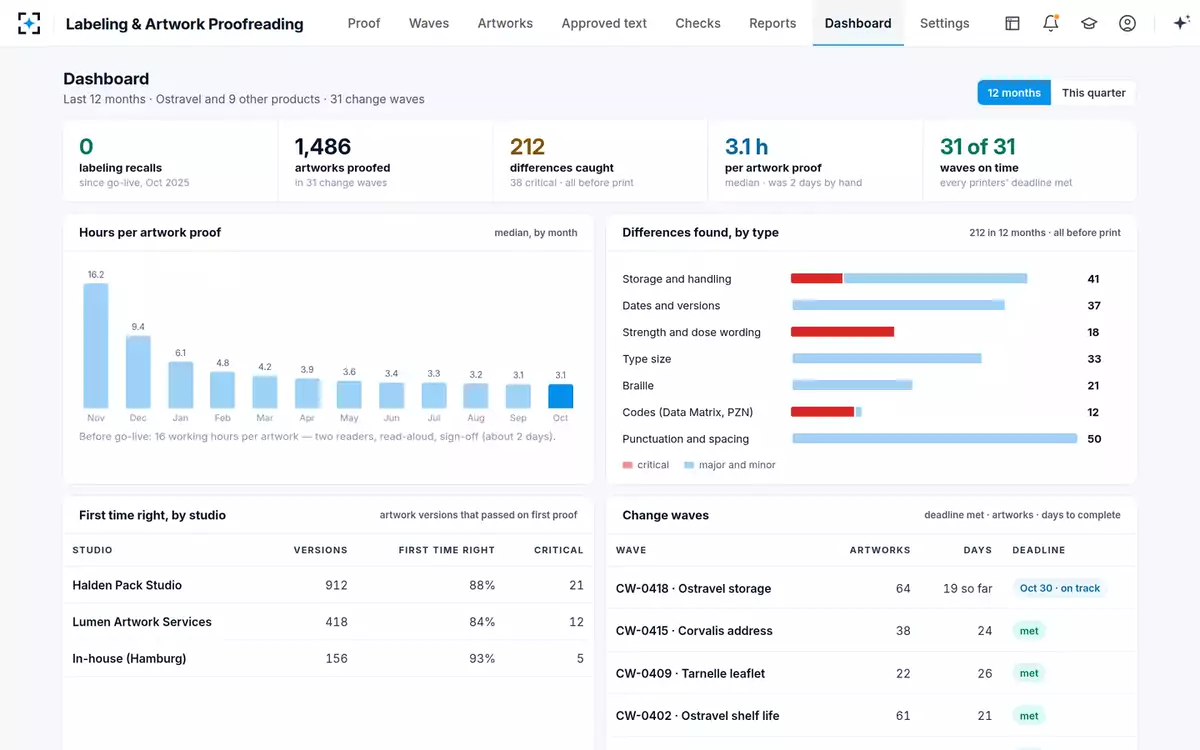The height and width of the screenshot is (750, 1200).
Task: Click the major and minor legend swatch
Action: 689,465
